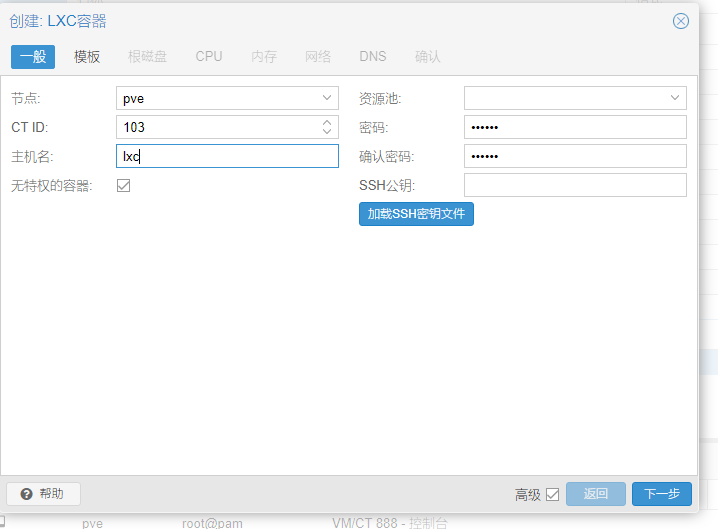Click the SSH public key input field
This screenshot has height=529, width=718.
(575, 185)
